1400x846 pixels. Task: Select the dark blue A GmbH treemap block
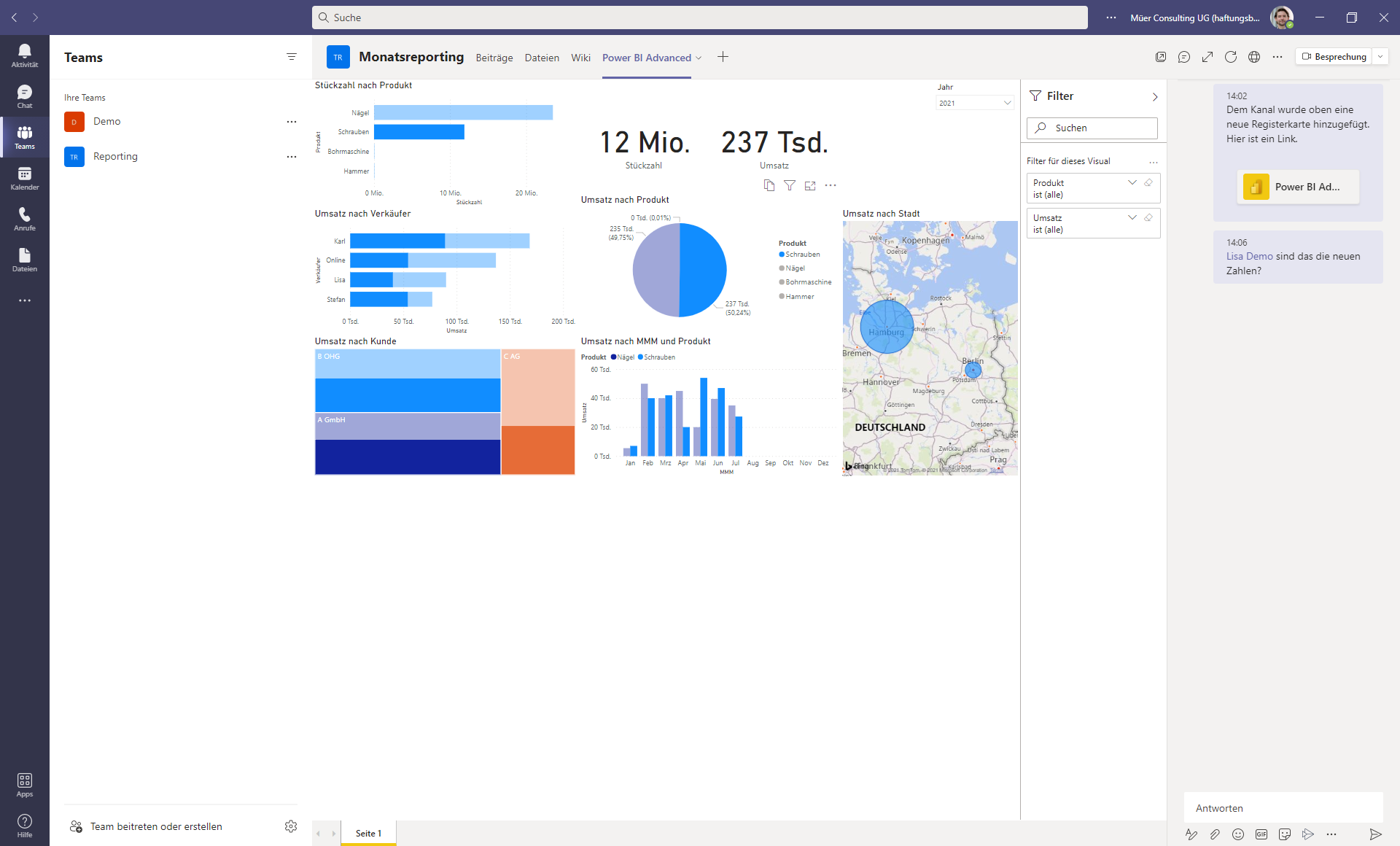[x=408, y=457]
